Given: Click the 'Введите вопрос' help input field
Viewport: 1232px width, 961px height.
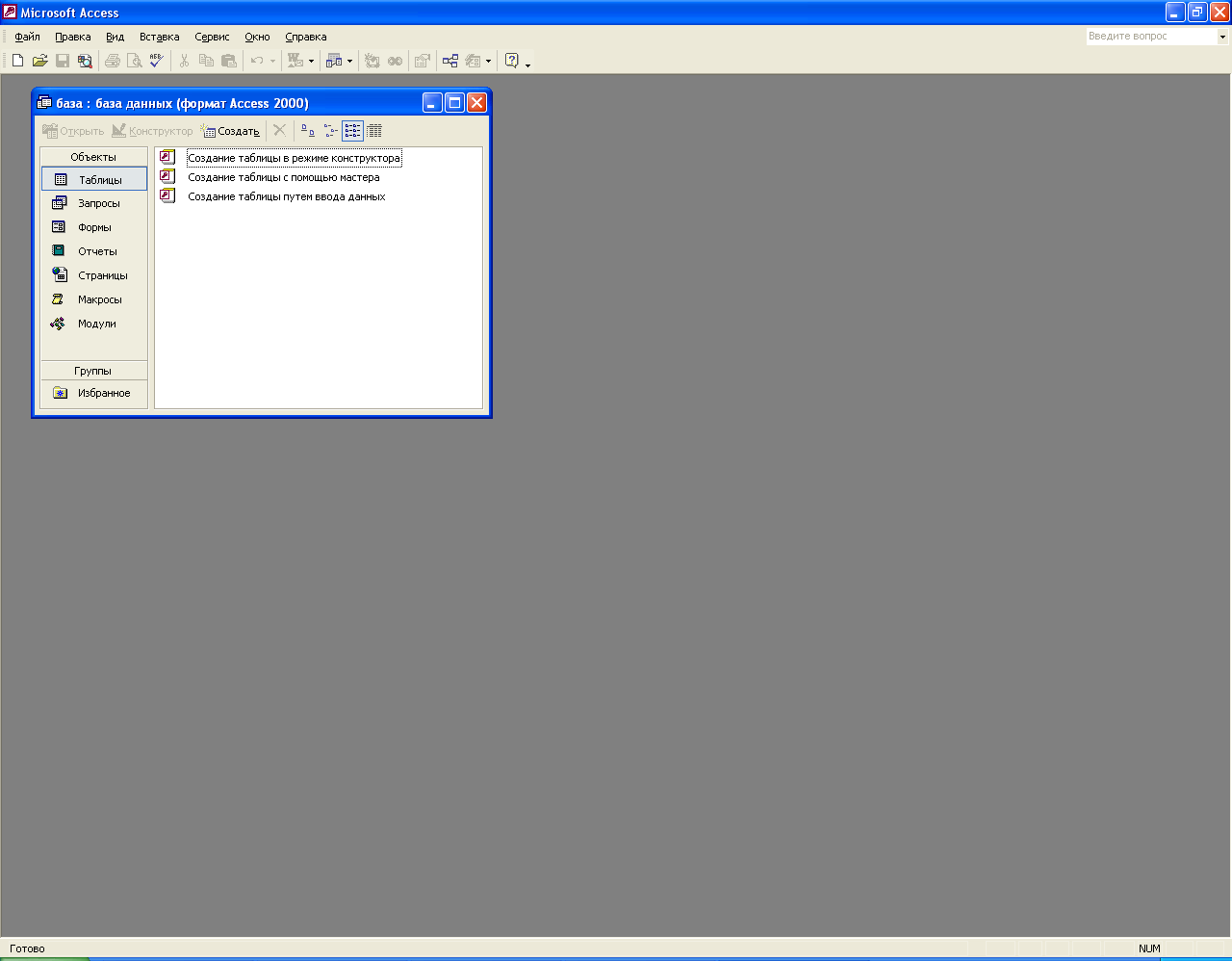Looking at the screenshot, I should 1151,37.
